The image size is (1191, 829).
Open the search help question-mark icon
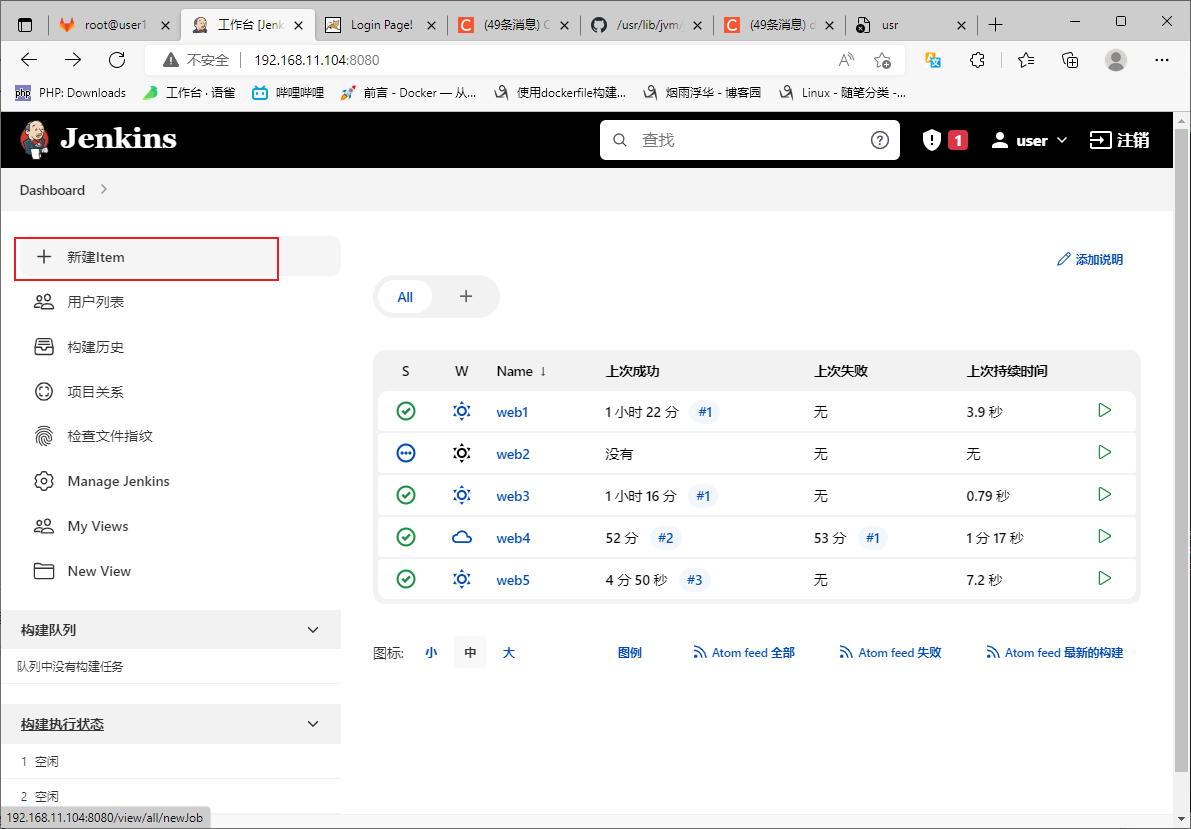(x=880, y=140)
